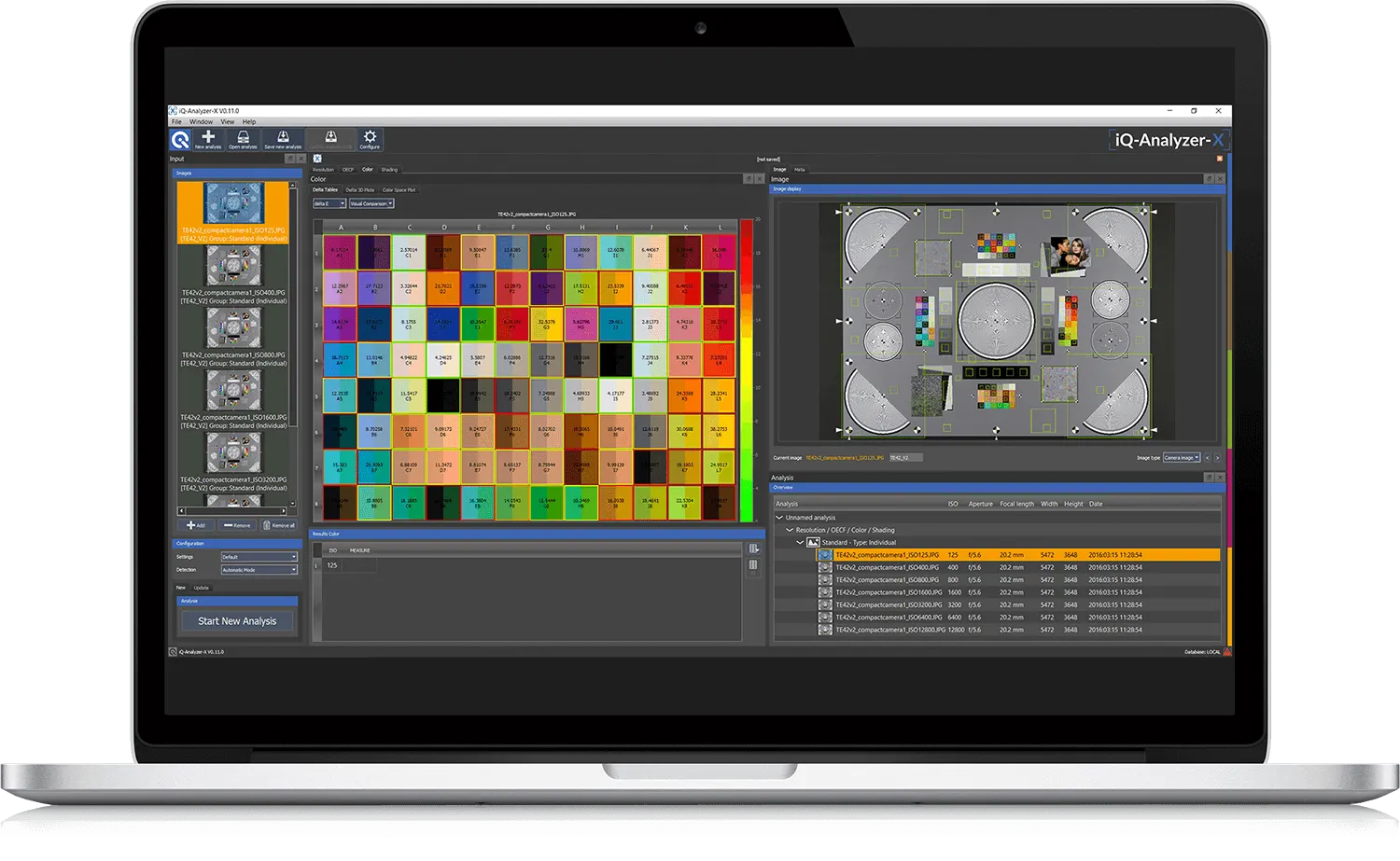
Task: Go to next image with right arrow
Action: [1217, 458]
